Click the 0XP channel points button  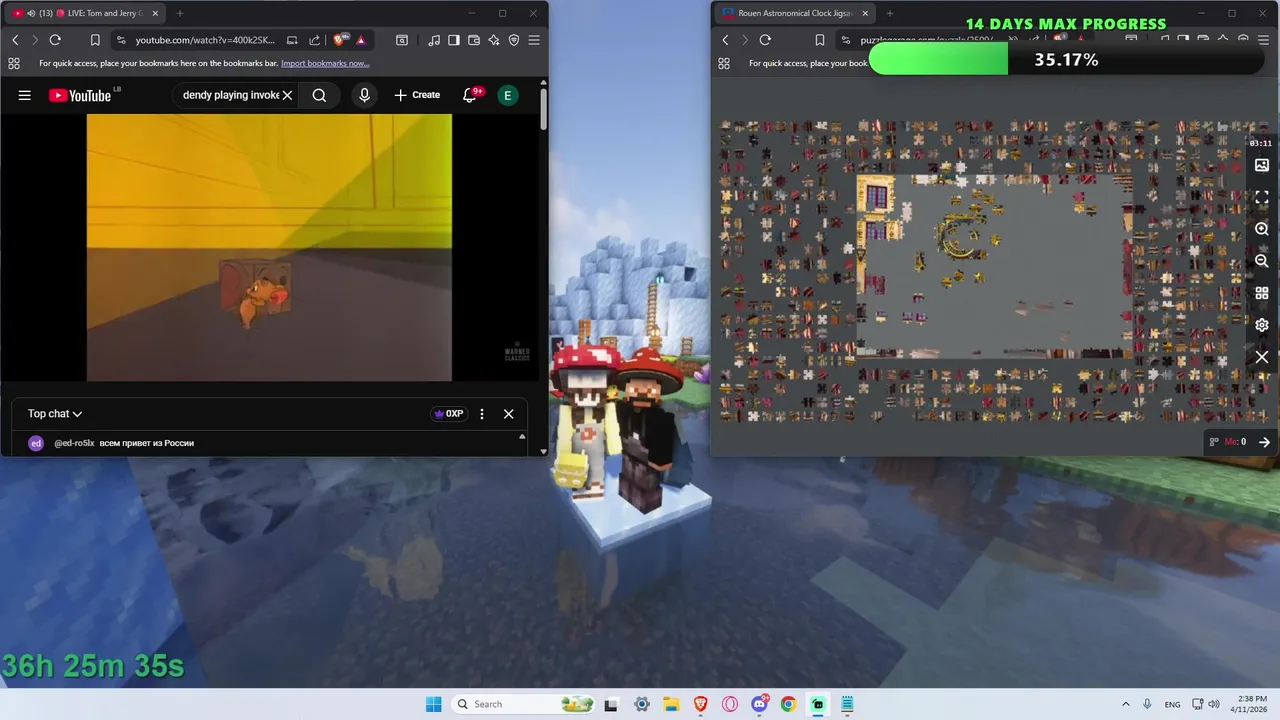[448, 413]
